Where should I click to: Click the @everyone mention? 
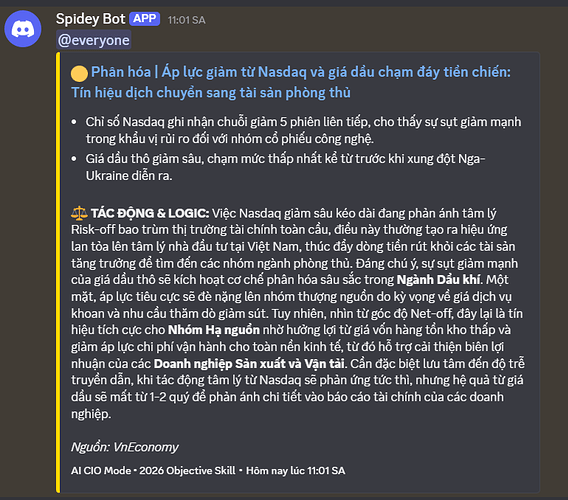(x=93, y=40)
